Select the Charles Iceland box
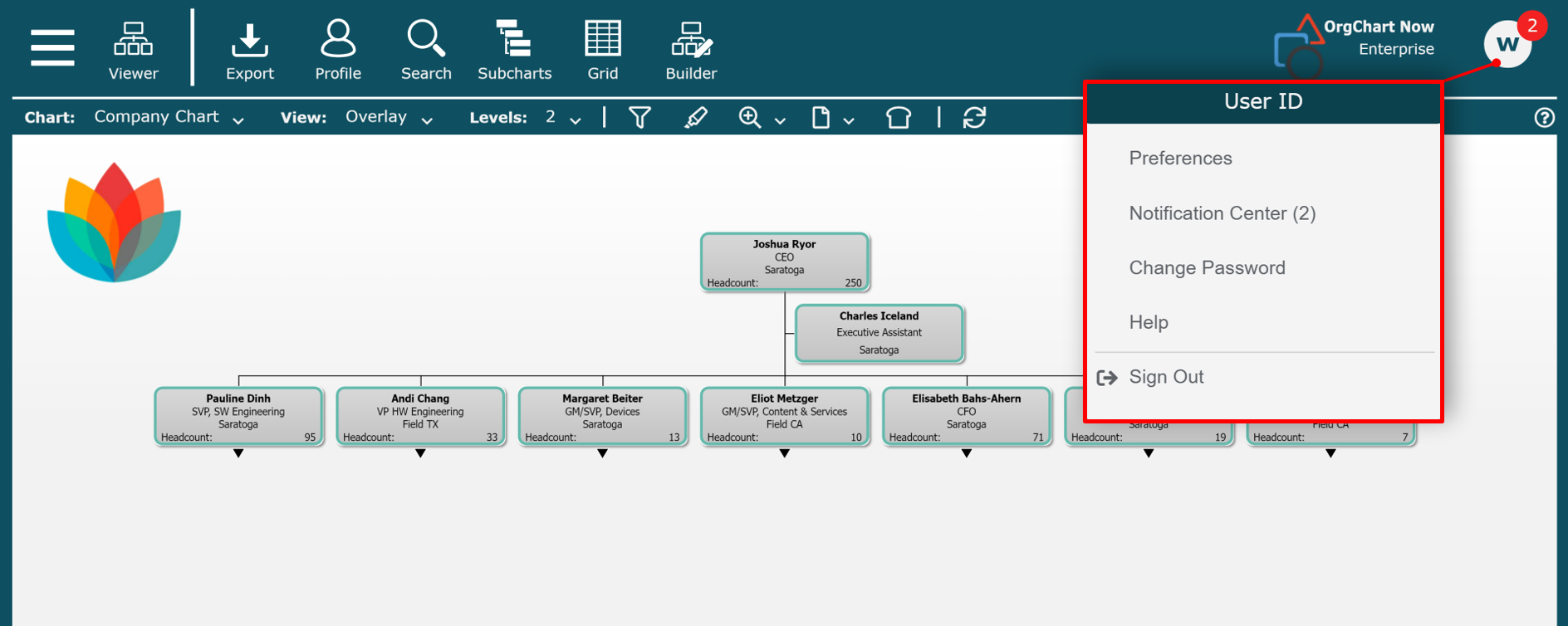 (879, 333)
